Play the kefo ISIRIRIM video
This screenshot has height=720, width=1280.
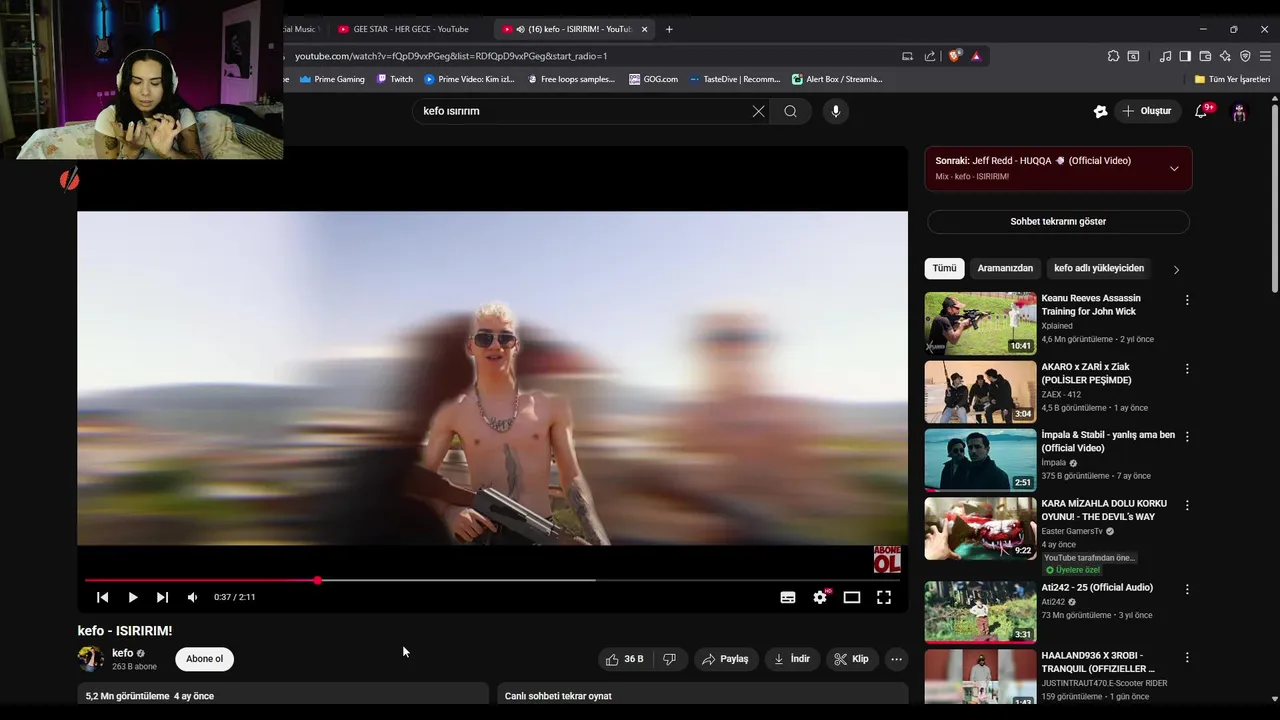(x=132, y=597)
